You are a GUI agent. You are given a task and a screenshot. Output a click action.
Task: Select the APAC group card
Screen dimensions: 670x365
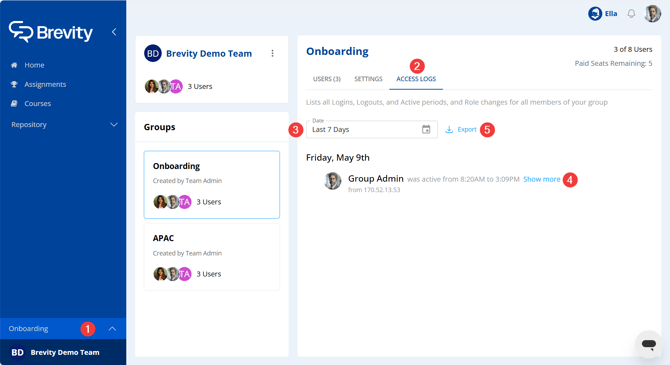212,256
